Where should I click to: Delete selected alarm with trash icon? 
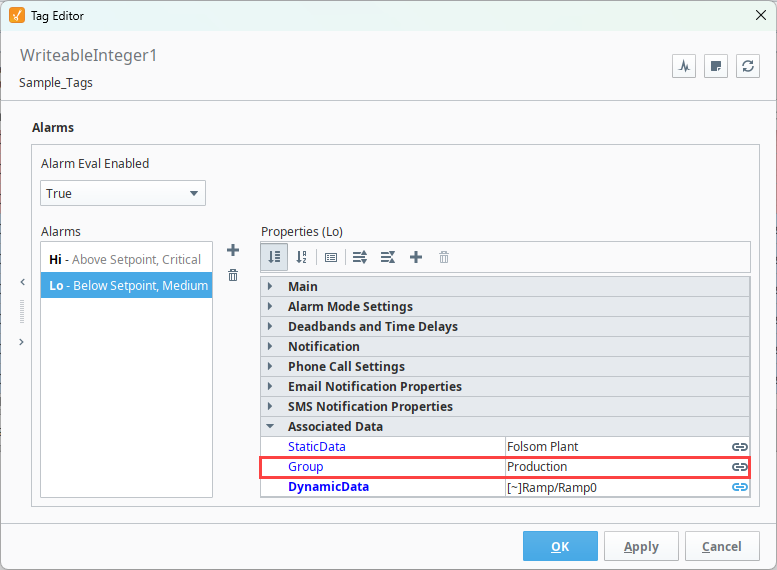click(x=233, y=275)
